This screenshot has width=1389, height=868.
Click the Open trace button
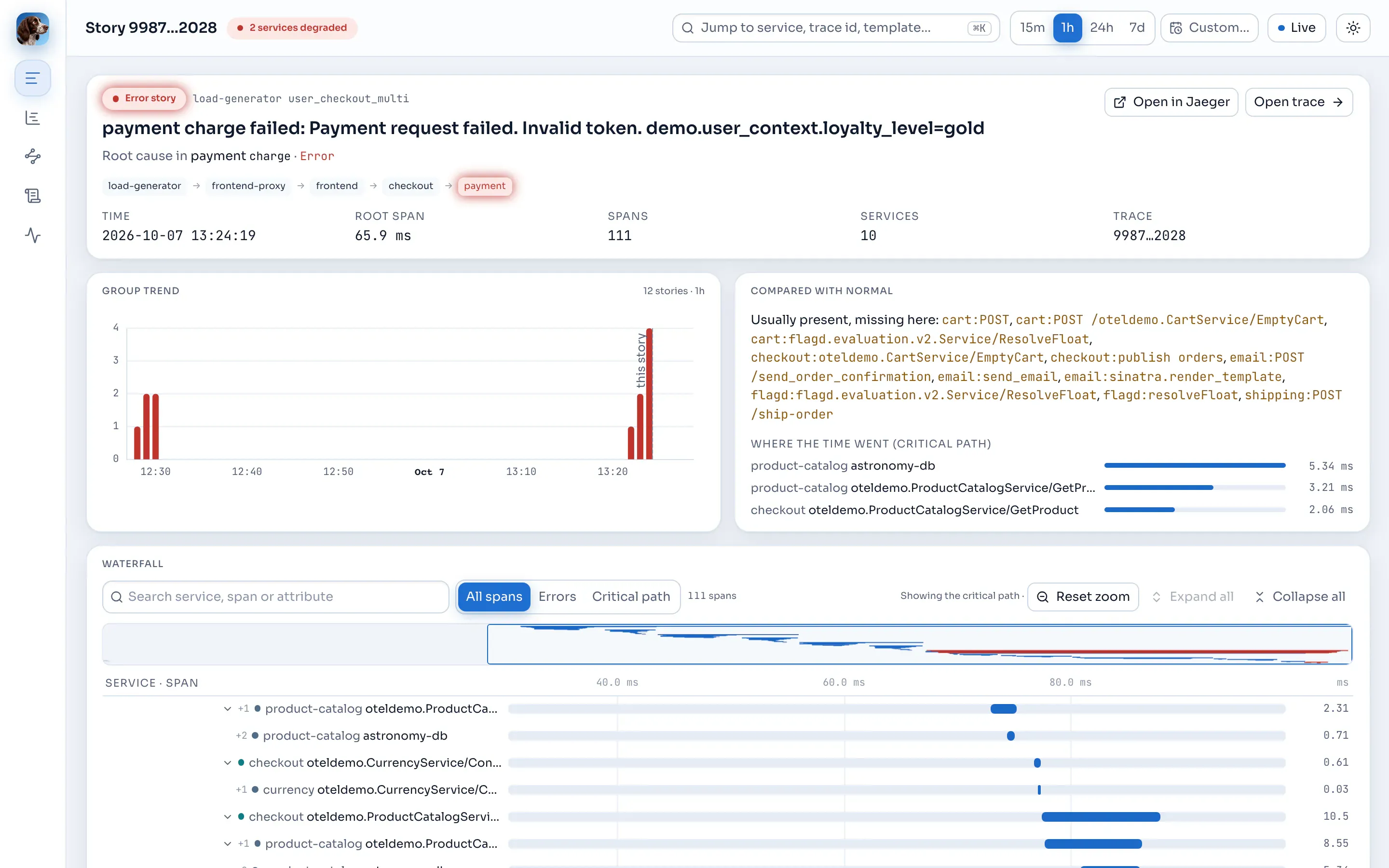pos(1298,102)
